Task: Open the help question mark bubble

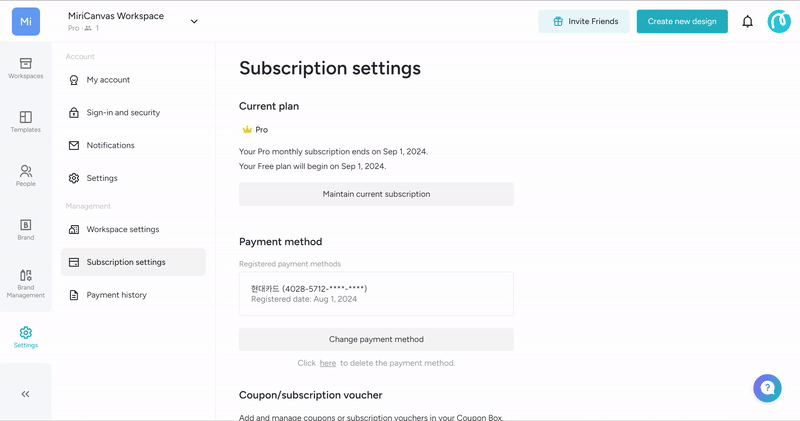Action: pos(767,388)
